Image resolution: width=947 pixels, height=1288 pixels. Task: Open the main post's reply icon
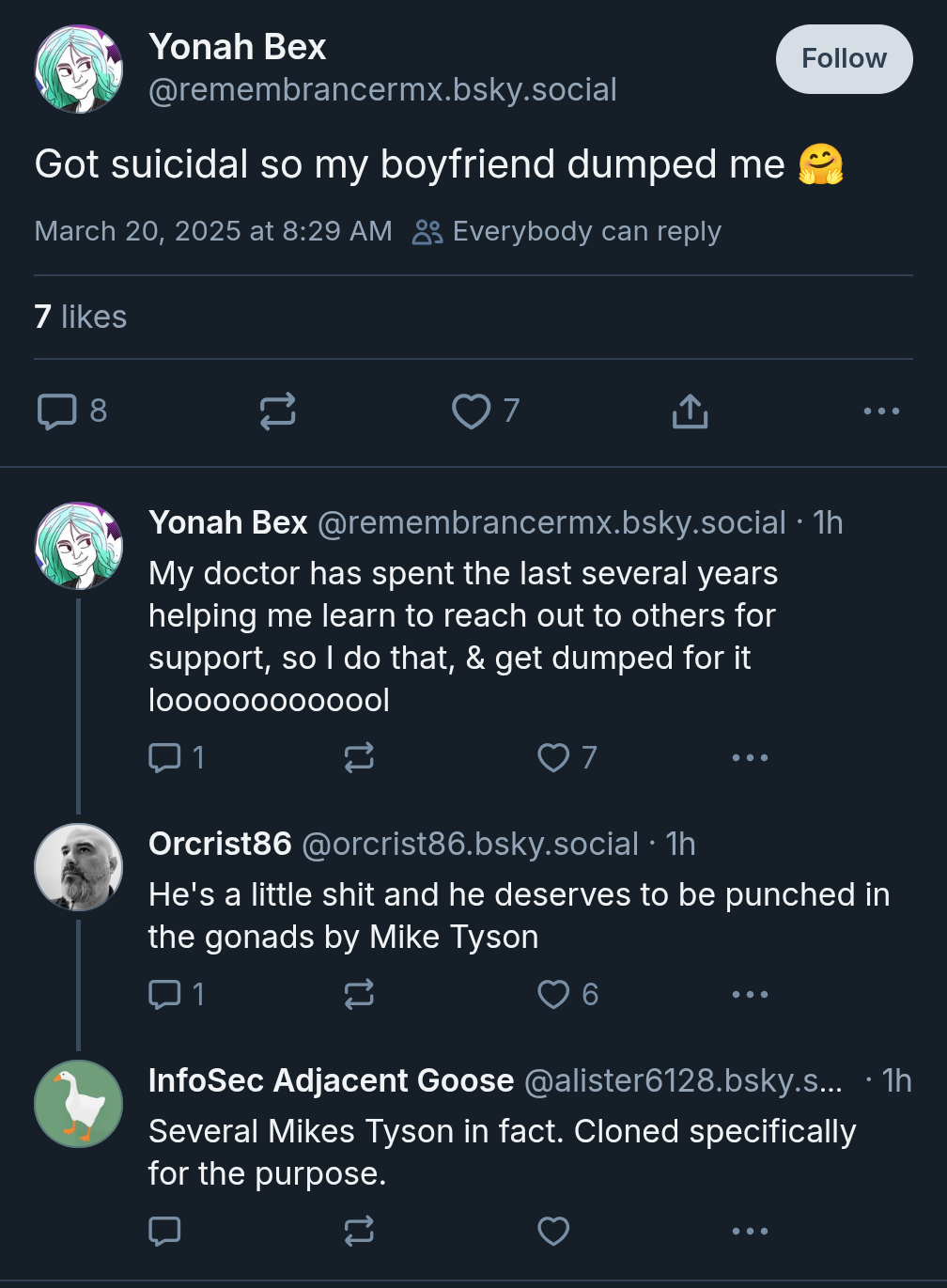56,411
